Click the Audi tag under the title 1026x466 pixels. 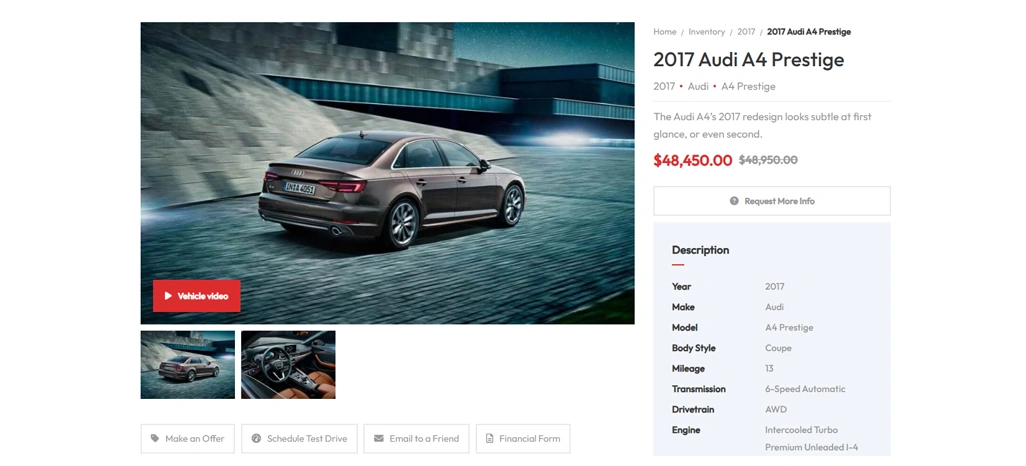(698, 86)
